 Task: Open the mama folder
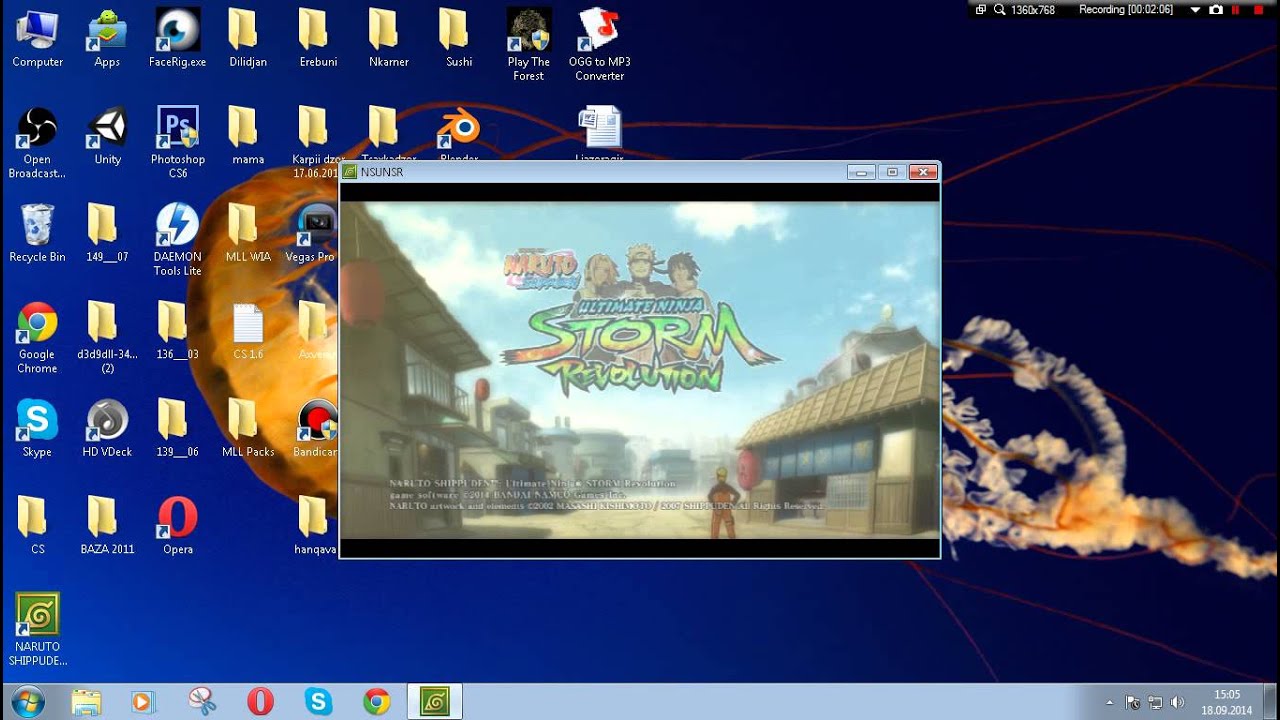247,137
